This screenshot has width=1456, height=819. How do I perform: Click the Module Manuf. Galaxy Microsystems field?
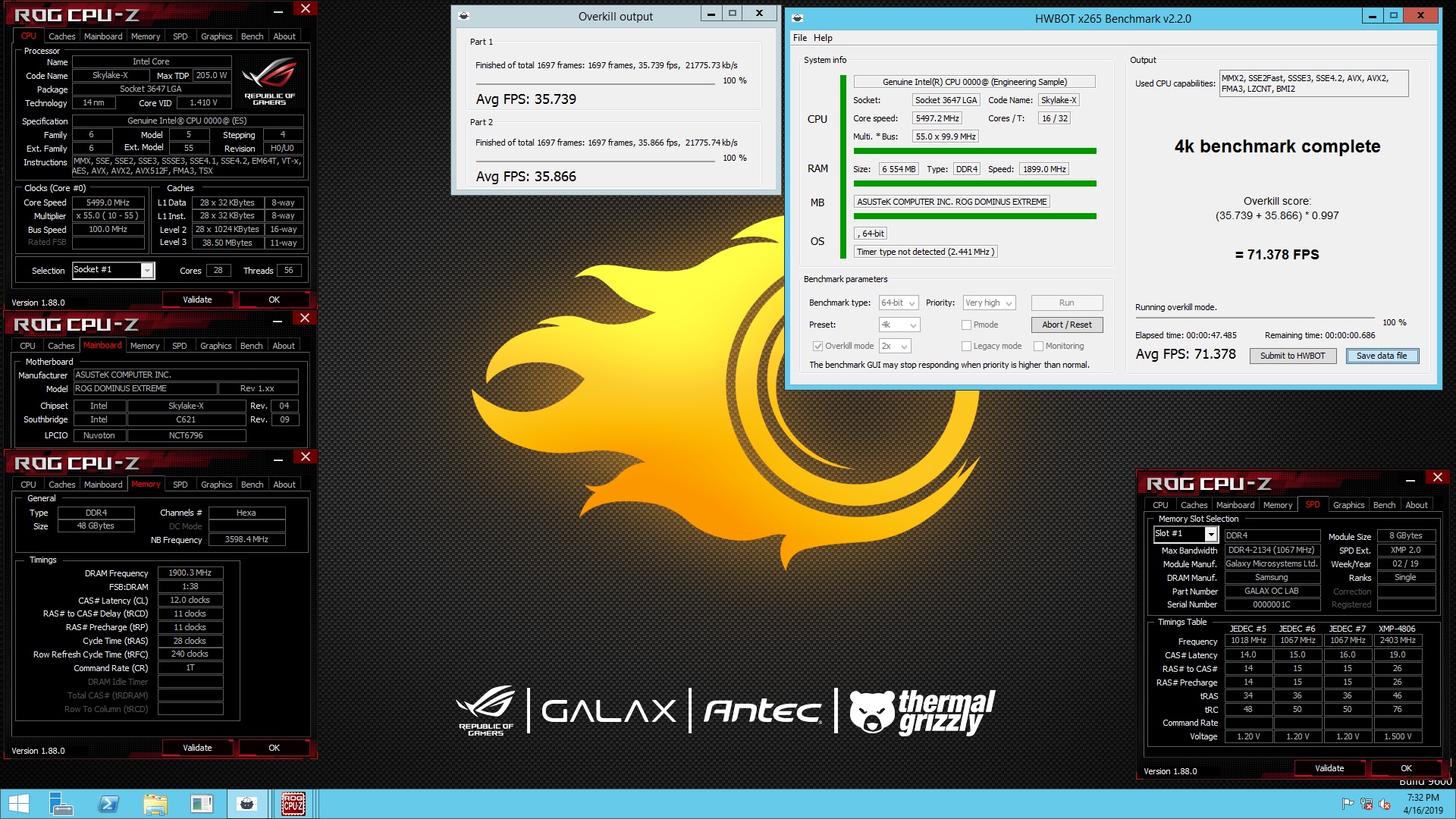(x=1271, y=564)
